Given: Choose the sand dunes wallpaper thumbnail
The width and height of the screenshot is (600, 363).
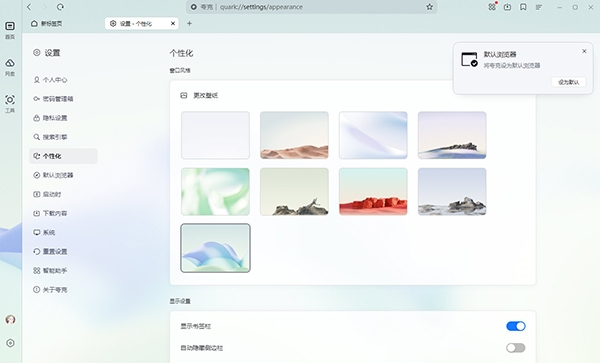Looking at the screenshot, I should click(294, 135).
